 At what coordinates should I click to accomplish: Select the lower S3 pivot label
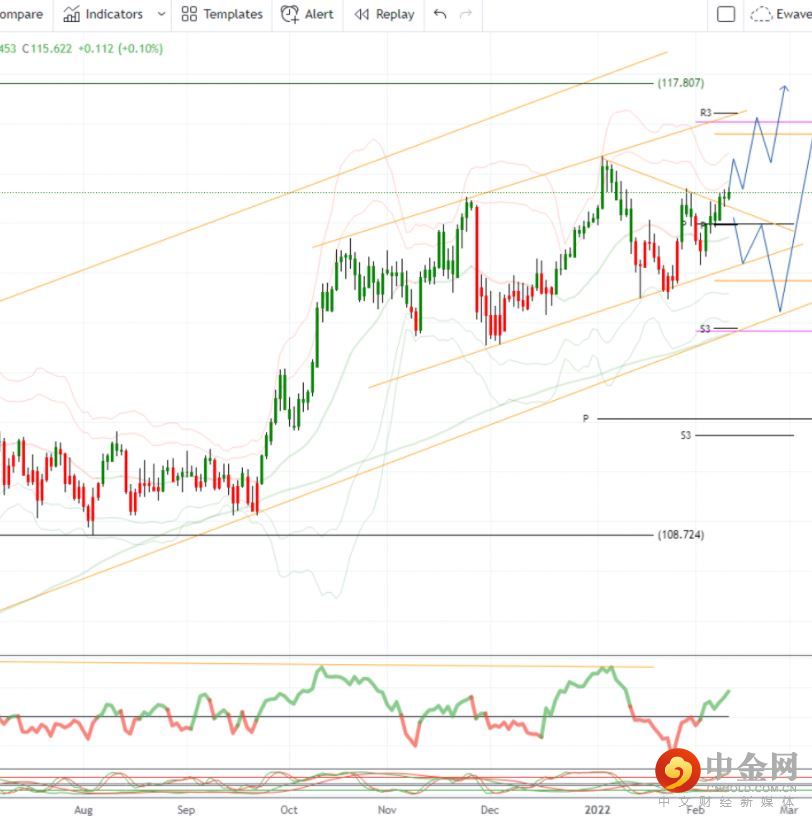click(685, 435)
